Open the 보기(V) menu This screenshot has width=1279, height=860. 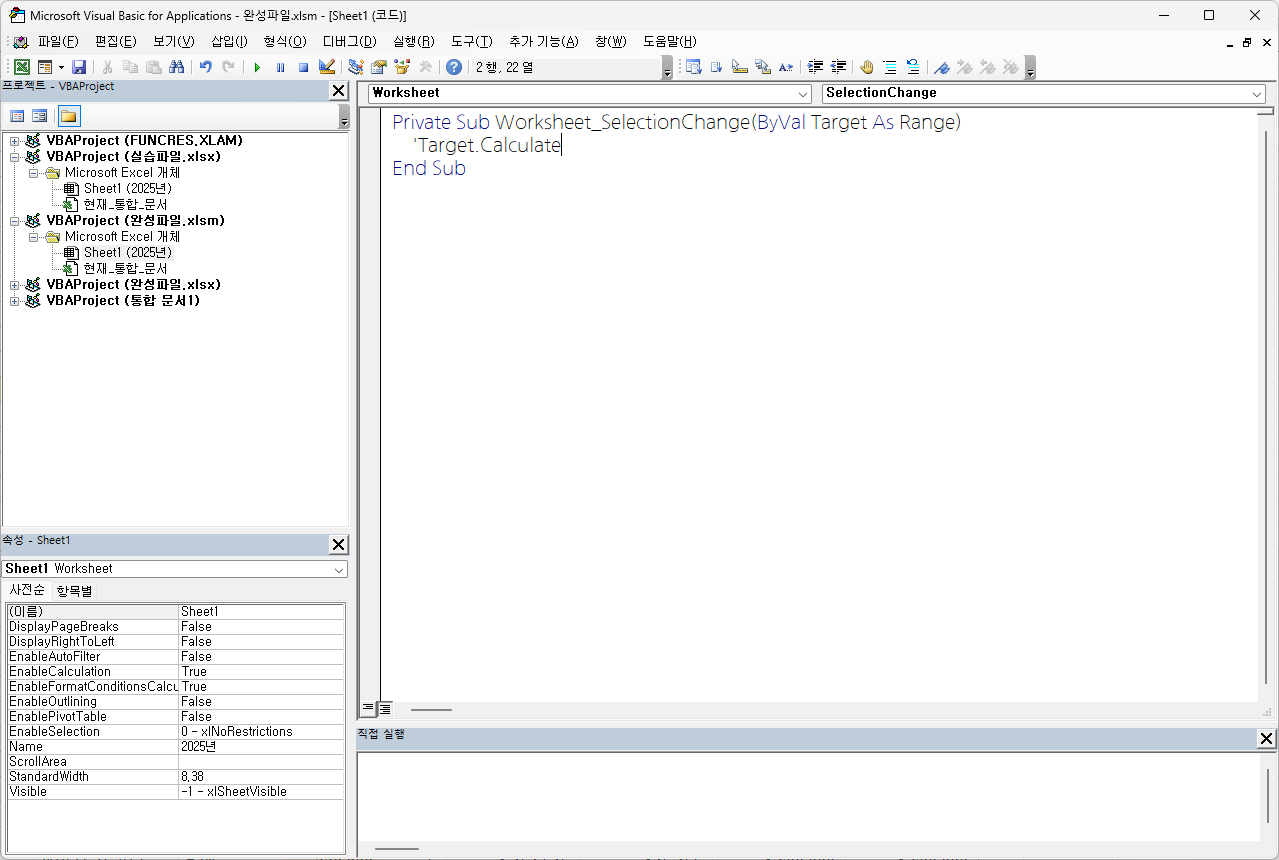pos(174,41)
